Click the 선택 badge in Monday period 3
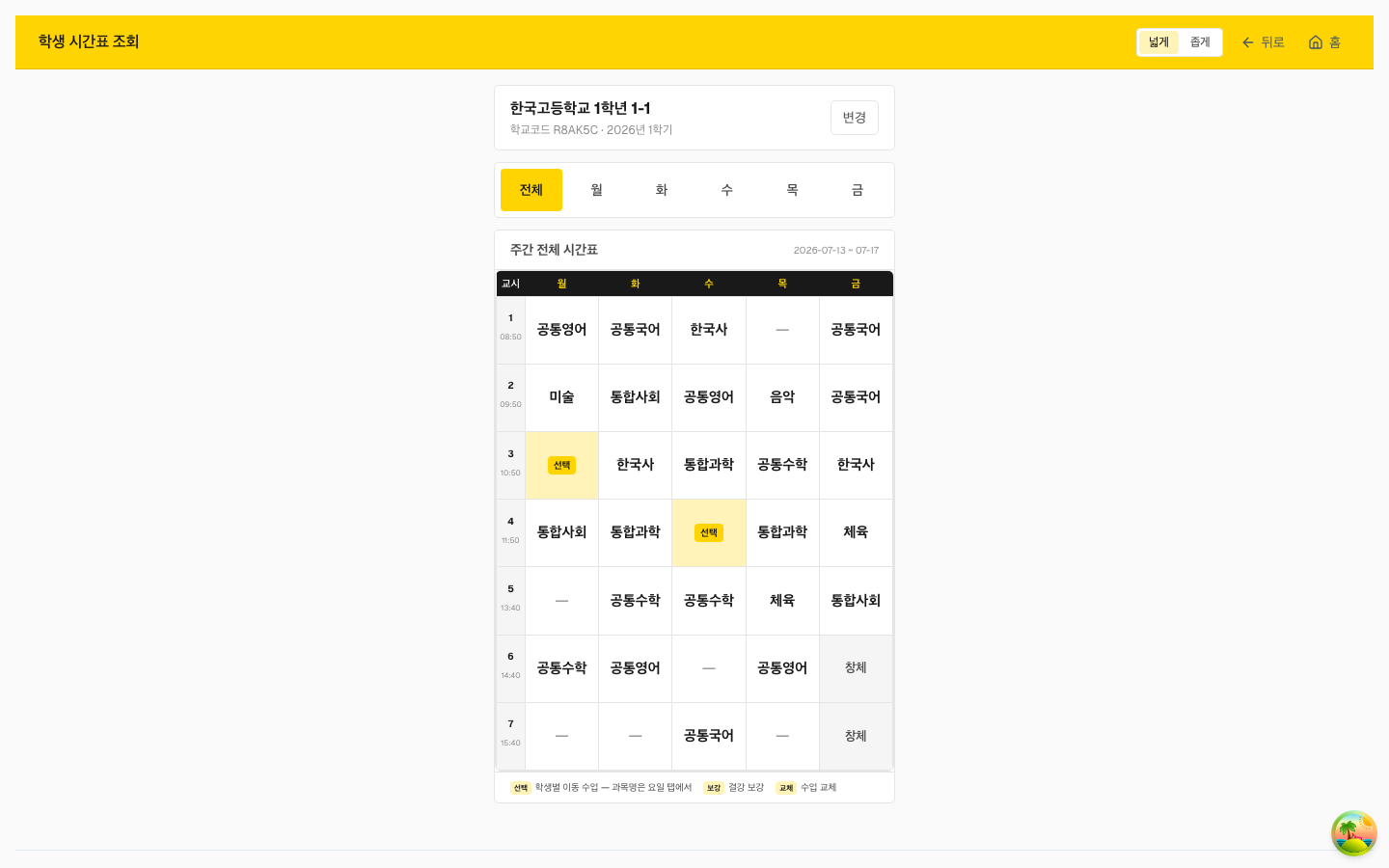Screen dimensions: 1389x868 pos(561,466)
